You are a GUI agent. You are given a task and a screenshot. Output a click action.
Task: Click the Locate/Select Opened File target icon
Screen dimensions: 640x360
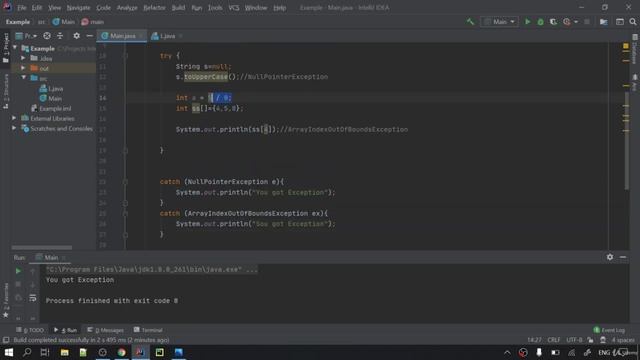[47, 36]
